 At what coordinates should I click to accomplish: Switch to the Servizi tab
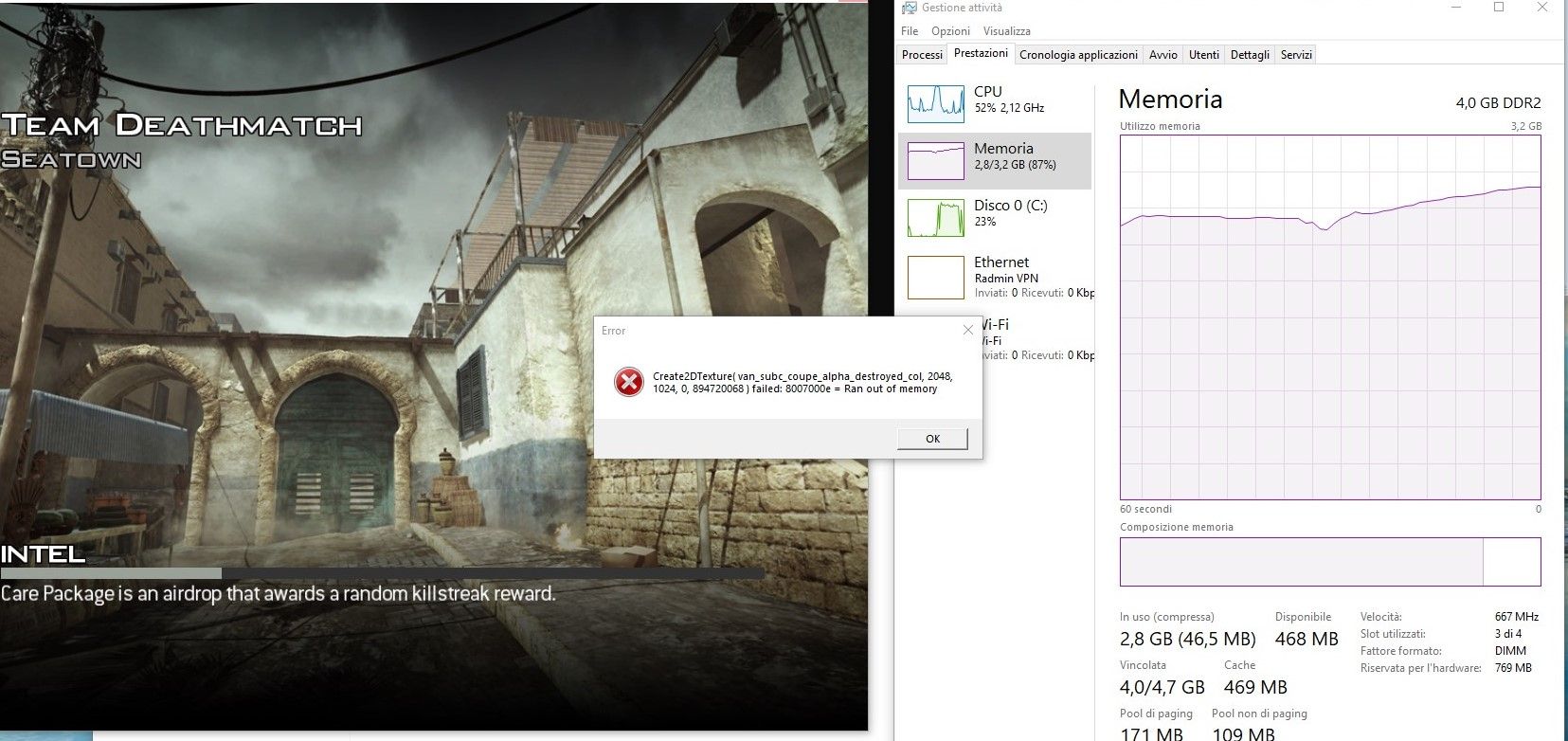tap(1296, 55)
